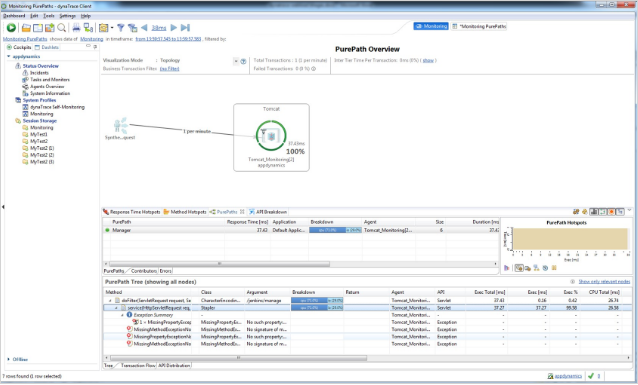Click the green check status bar icon

(591, 376)
